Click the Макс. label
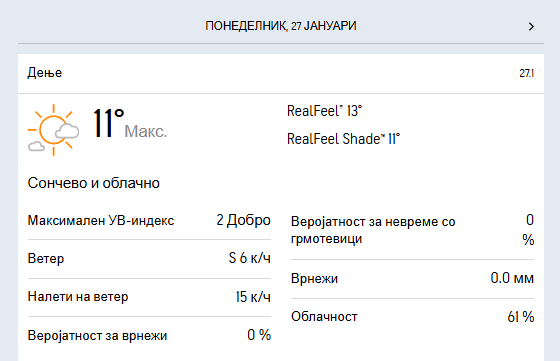Screen dimensions: 560x361 tap(145, 131)
